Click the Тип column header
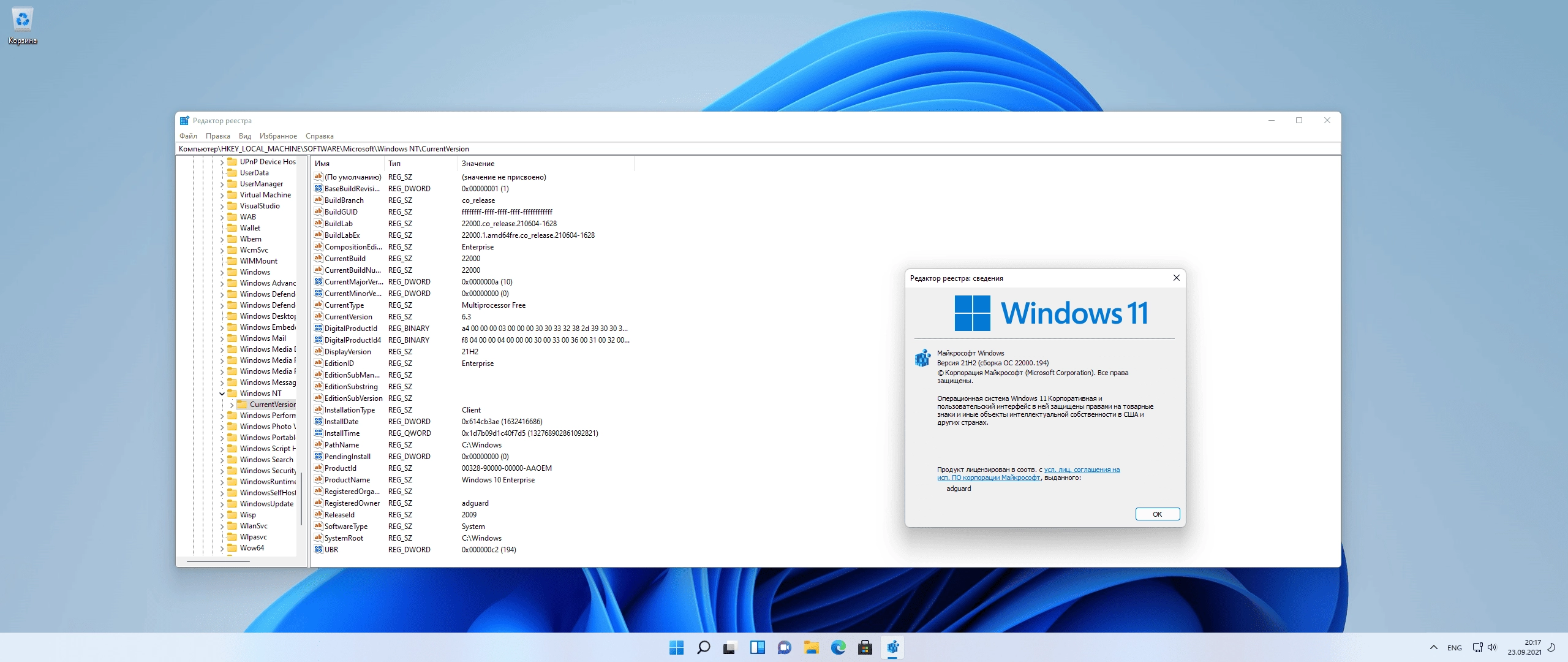The image size is (1568, 662). (x=421, y=164)
